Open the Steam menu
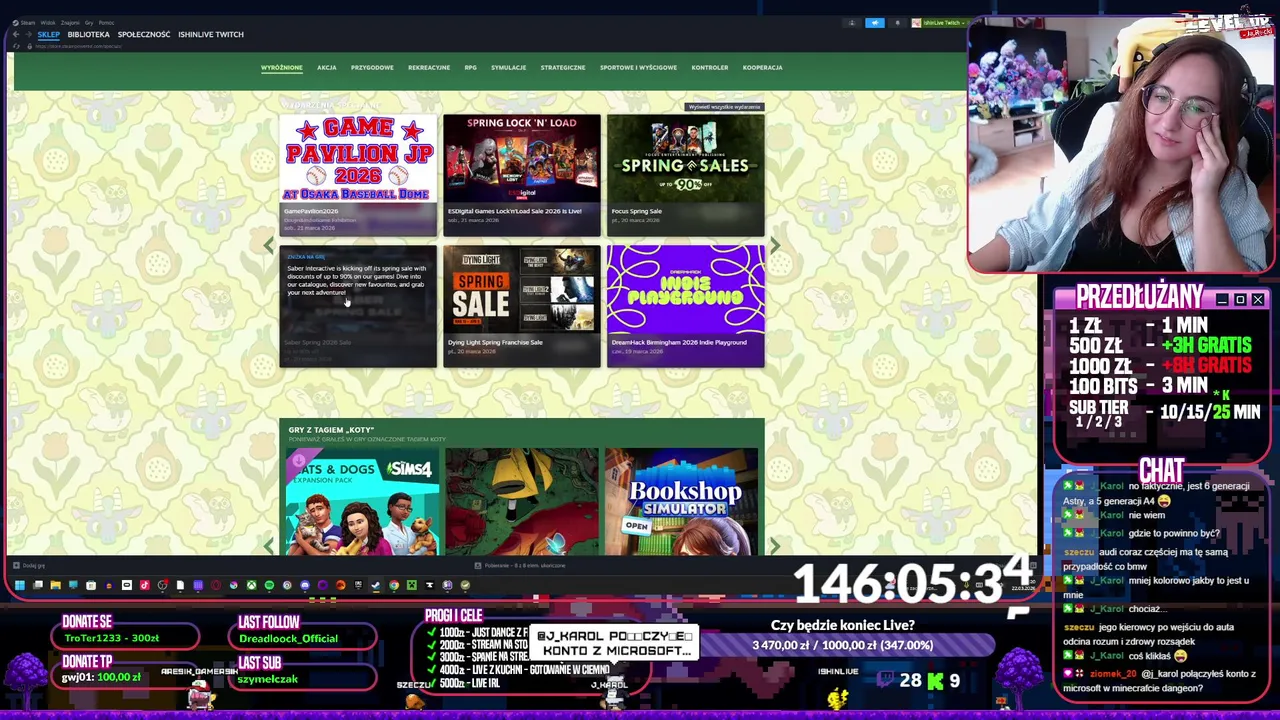This screenshot has height=720, width=1280. pyautogui.click(x=27, y=23)
